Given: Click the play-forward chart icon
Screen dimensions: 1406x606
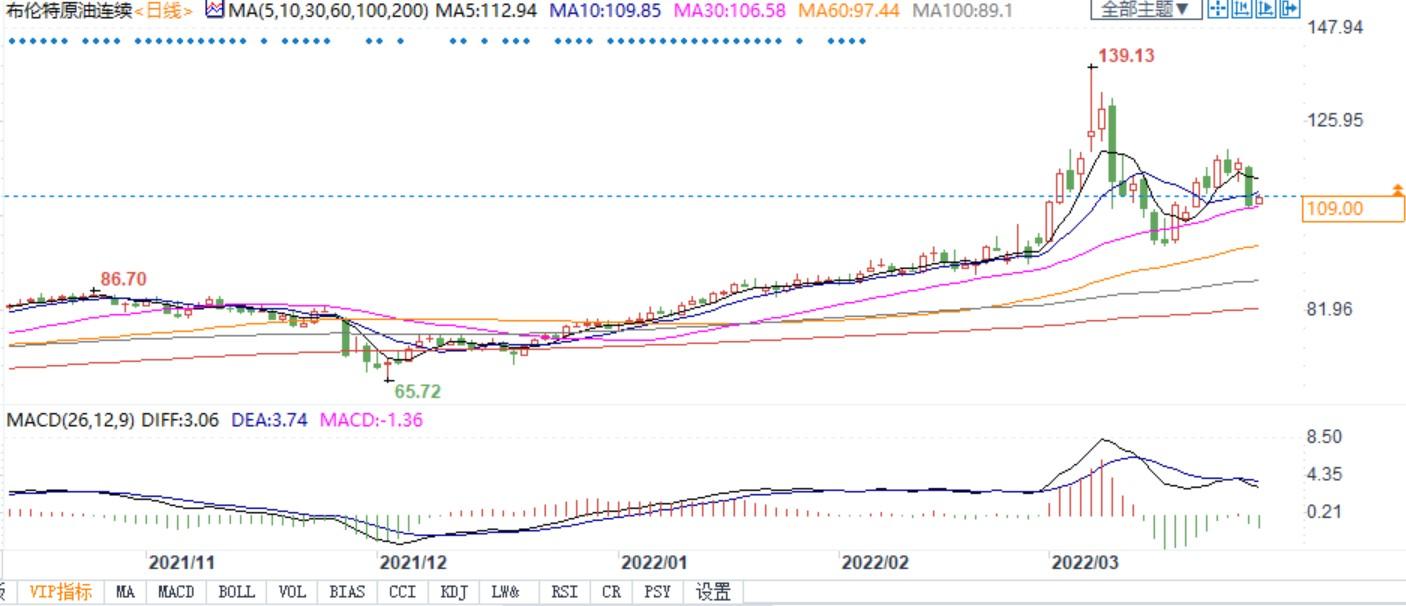Looking at the screenshot, I should pos(1265,10).
